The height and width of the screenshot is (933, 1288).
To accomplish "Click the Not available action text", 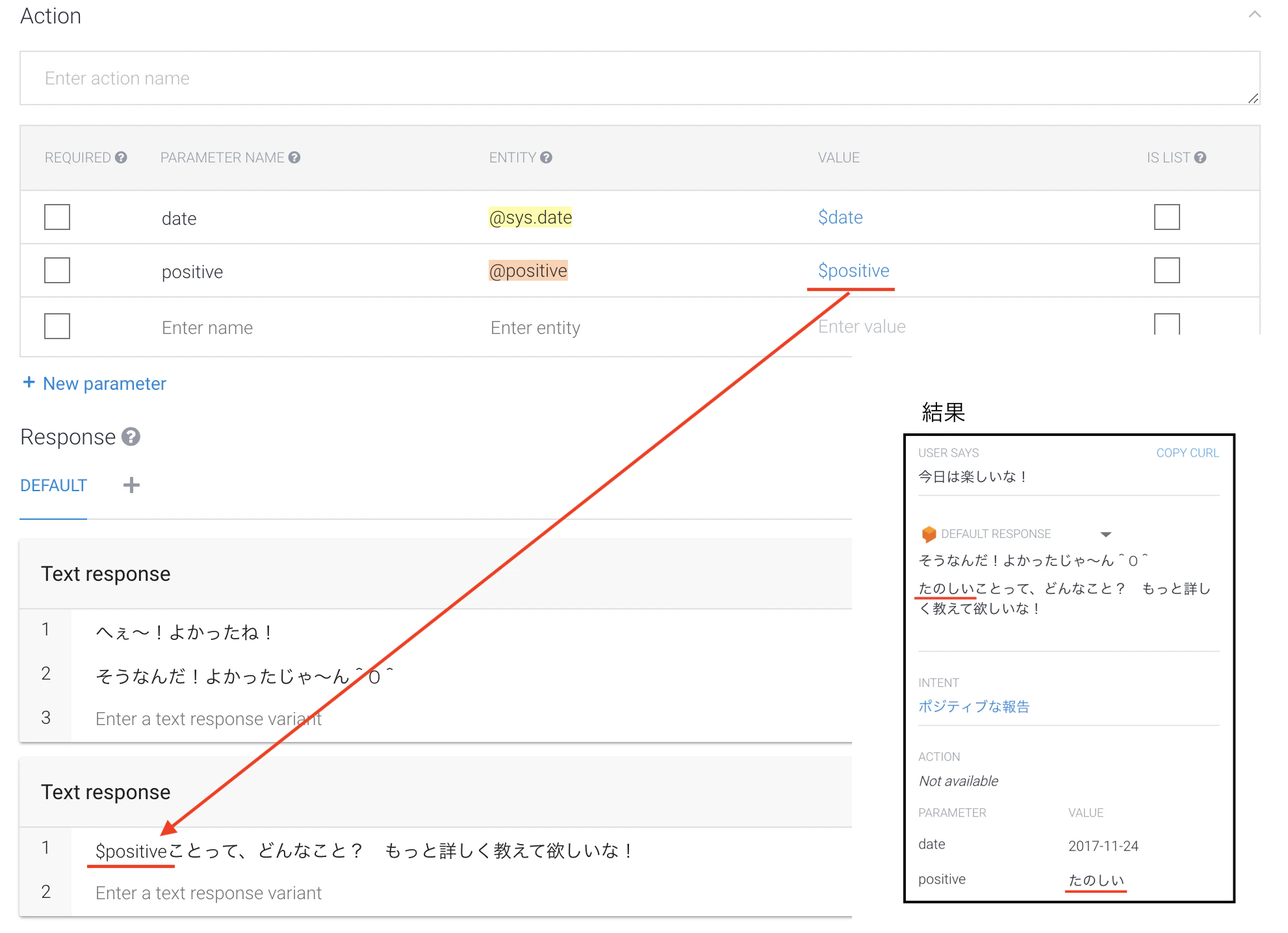I will [959, 781].
